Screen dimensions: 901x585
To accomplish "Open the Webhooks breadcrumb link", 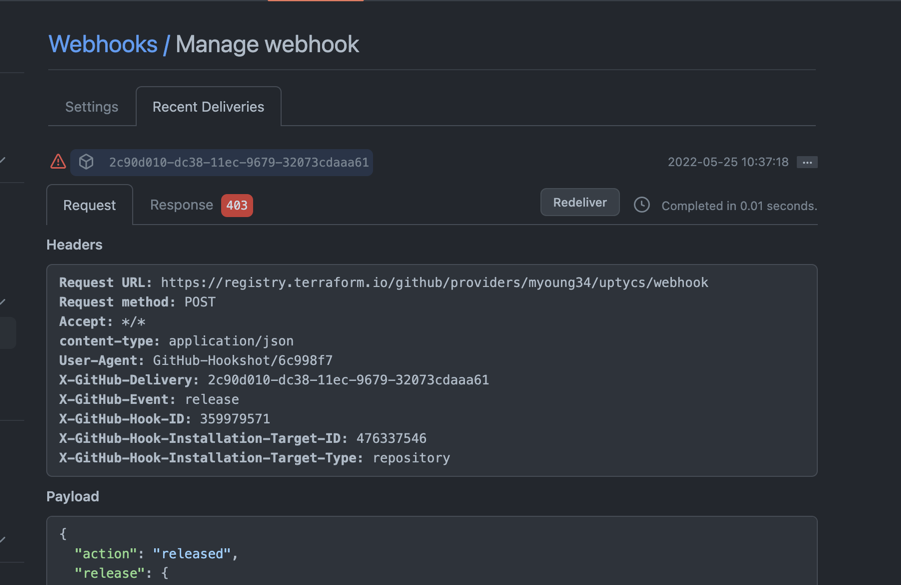I will click(x=103, y=44).
